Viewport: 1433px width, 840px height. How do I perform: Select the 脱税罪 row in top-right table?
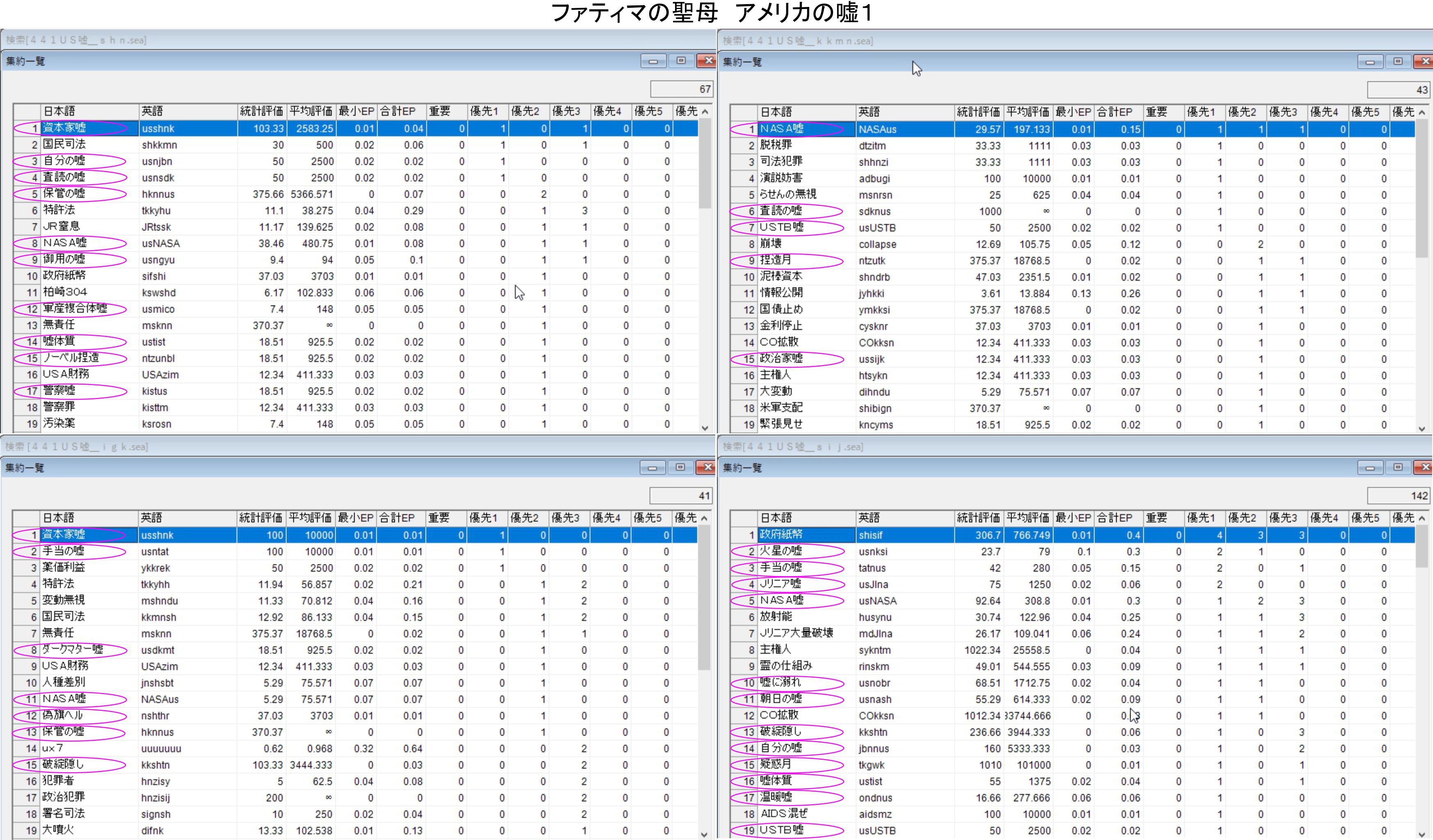(x=776, y=146)
